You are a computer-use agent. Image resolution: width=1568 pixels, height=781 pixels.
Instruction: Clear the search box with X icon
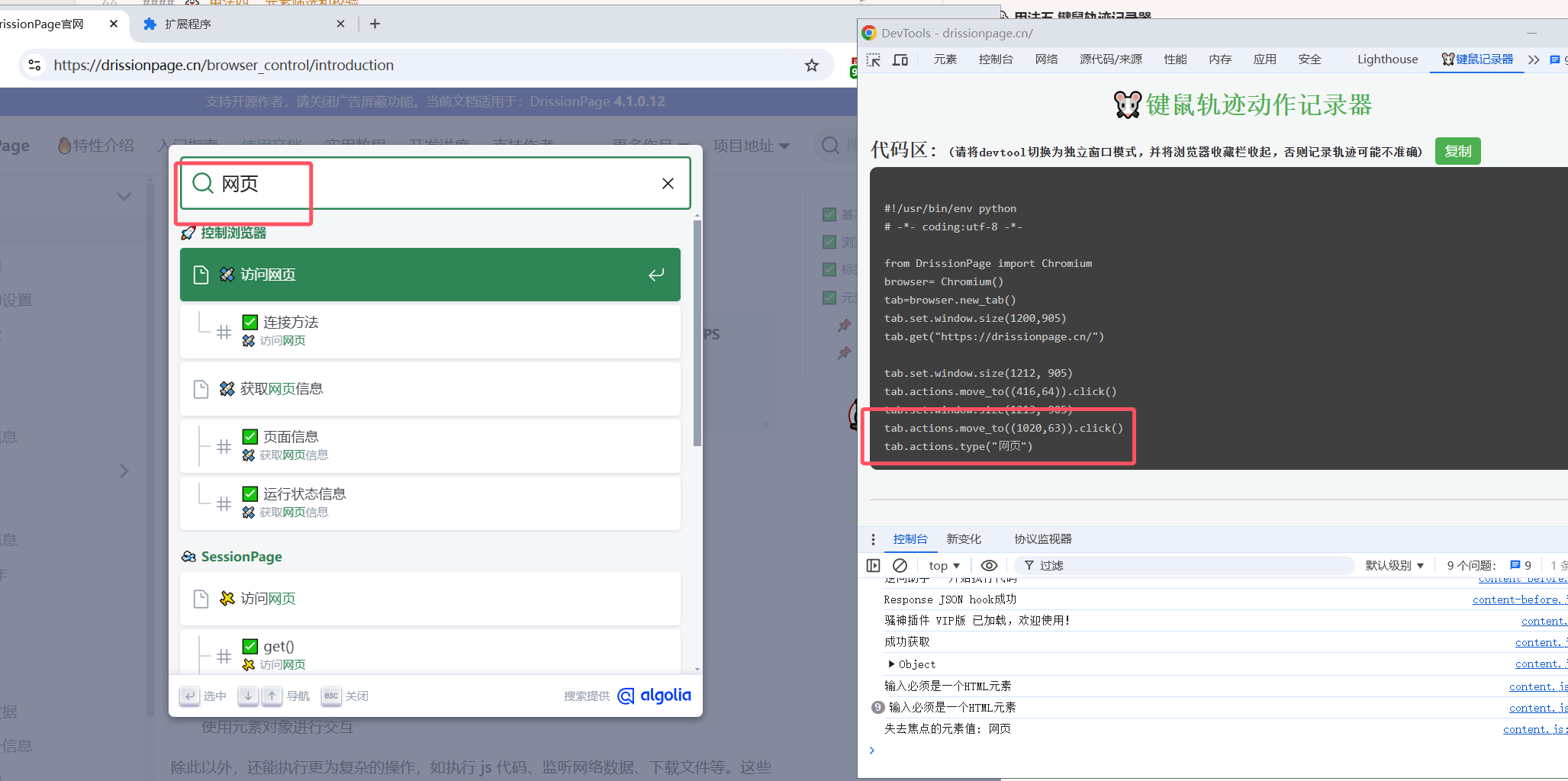point(668,183)
